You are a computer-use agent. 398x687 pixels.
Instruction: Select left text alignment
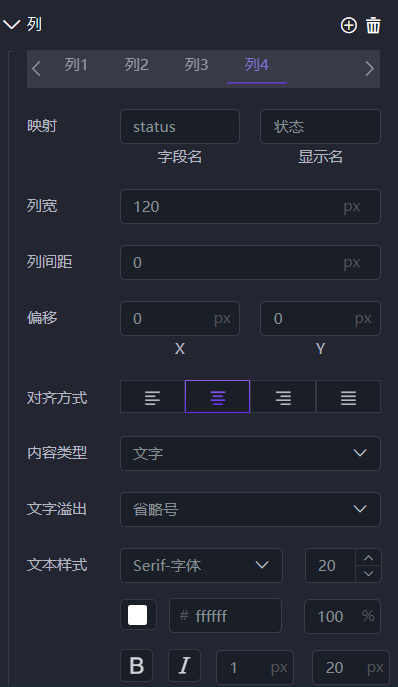(x=153, y=397)
